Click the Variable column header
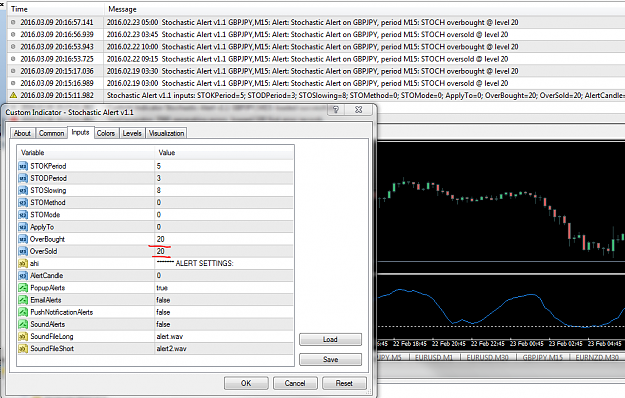The width and height of the screenshot is (625, 398). pos(86,153)
